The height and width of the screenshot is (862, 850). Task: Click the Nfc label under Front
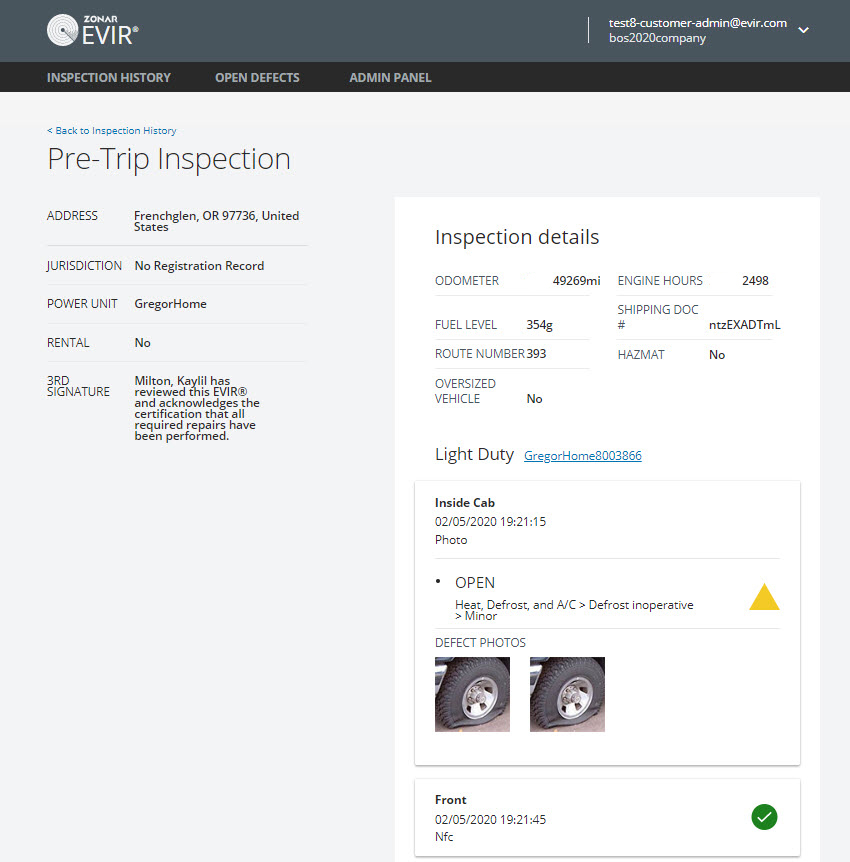[x=444, y=837]
